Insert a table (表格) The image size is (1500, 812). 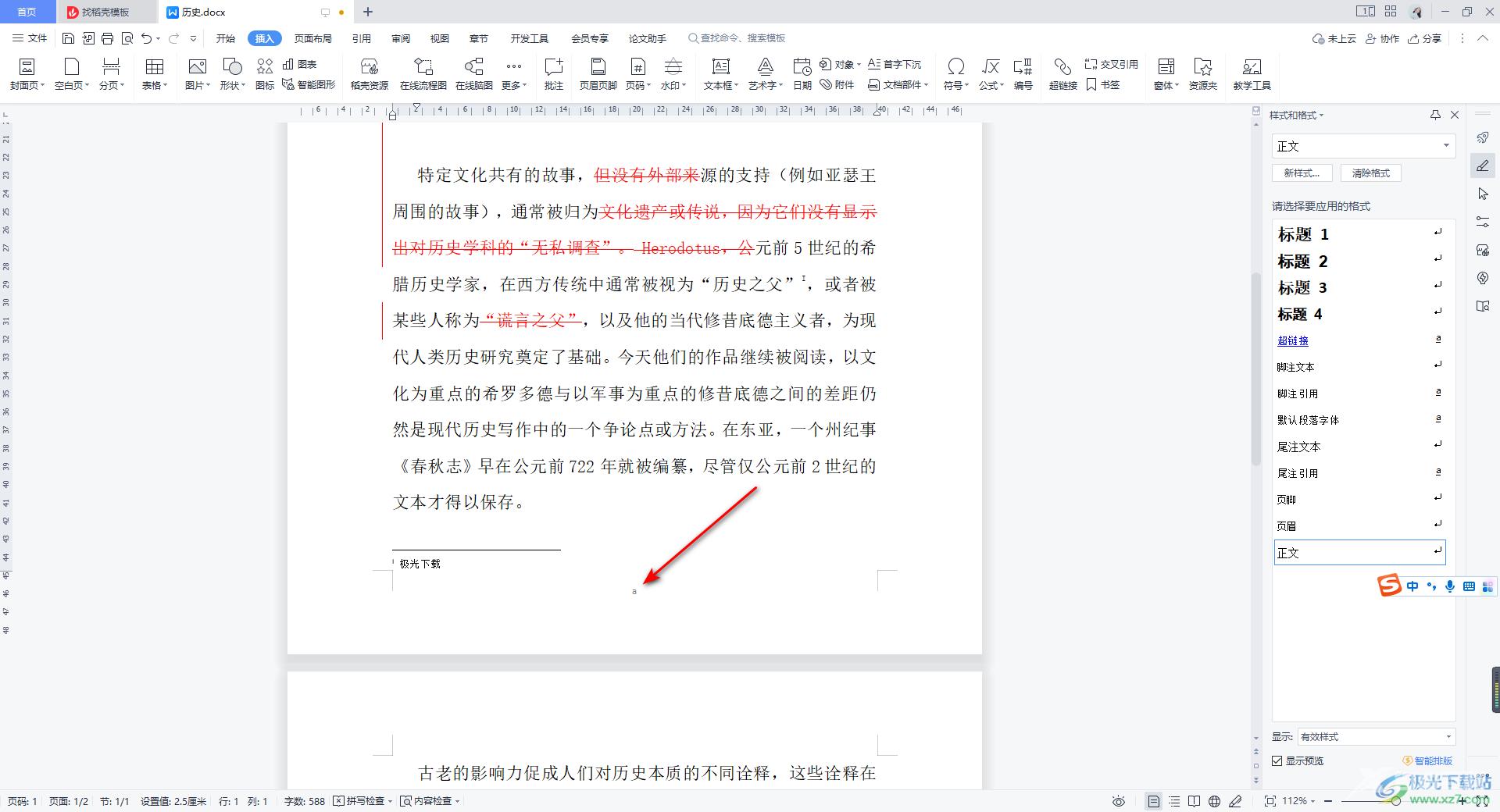pos(155,74)
